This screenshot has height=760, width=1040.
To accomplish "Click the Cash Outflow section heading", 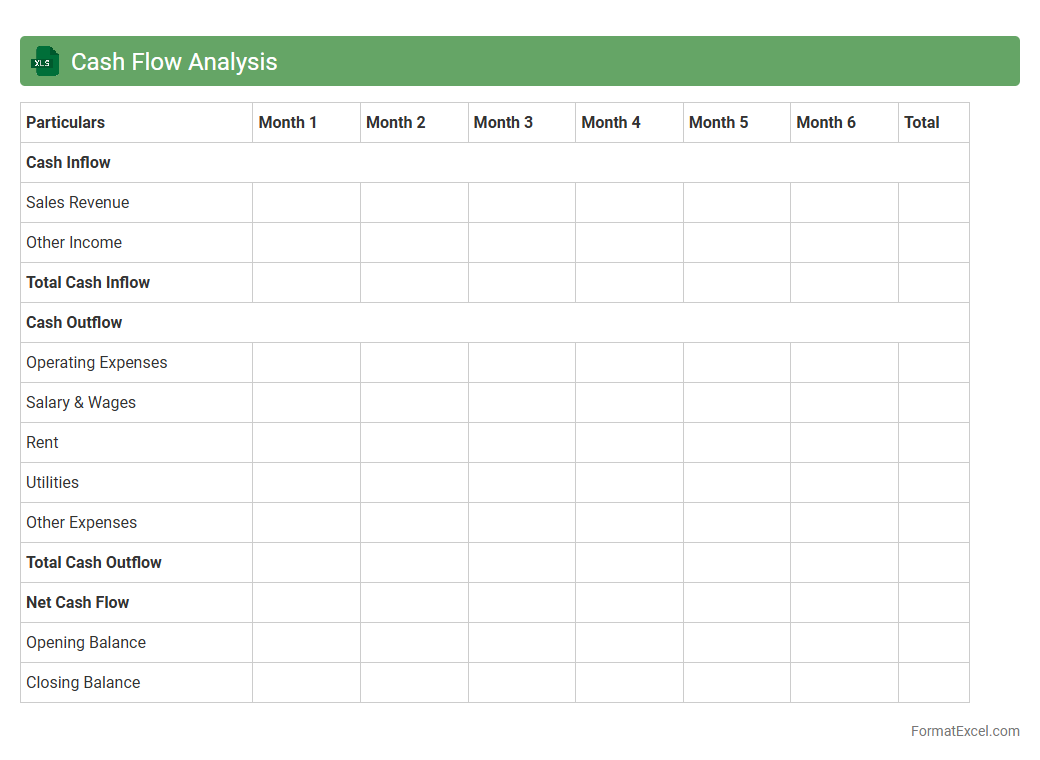I will coord(74,322).
